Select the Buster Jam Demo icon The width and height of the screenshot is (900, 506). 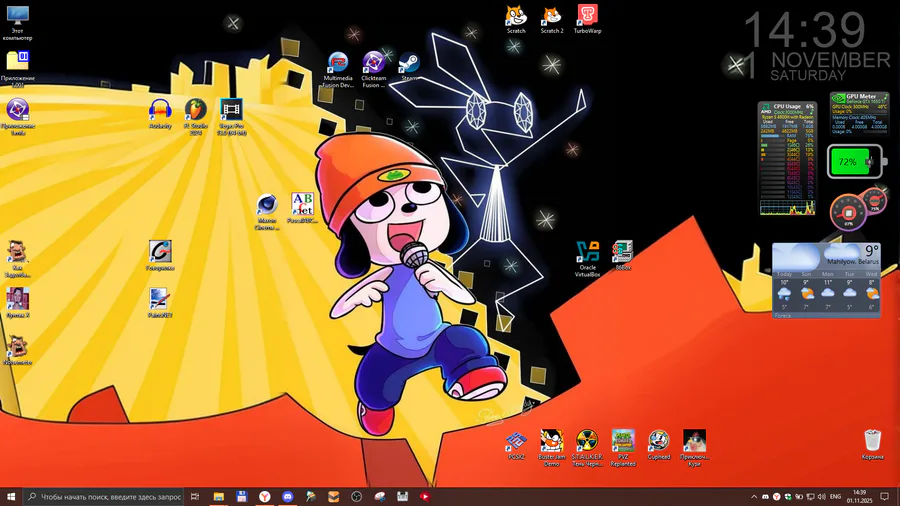click(x=552, y=448)
